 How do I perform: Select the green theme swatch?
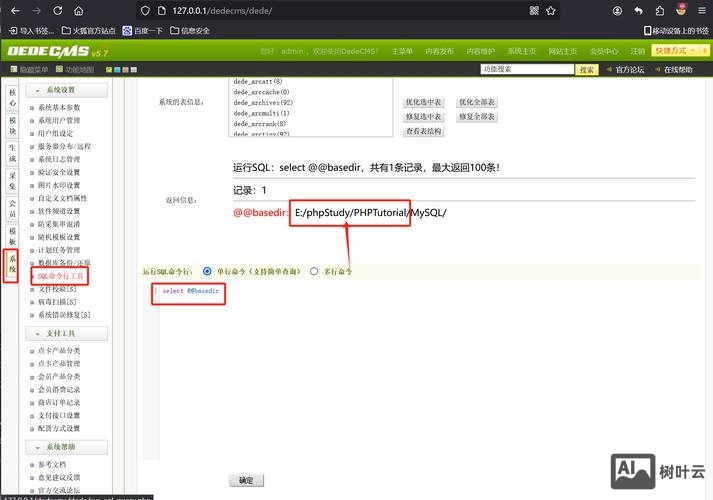pos(109,70)
